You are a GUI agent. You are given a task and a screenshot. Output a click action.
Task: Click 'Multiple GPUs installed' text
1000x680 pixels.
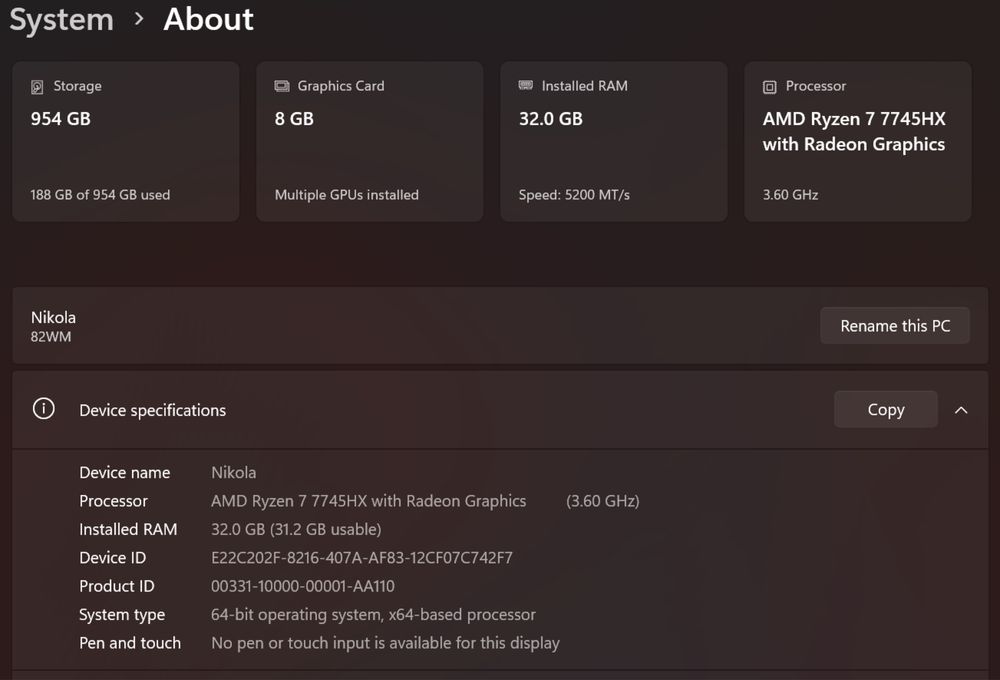[346, 195]
